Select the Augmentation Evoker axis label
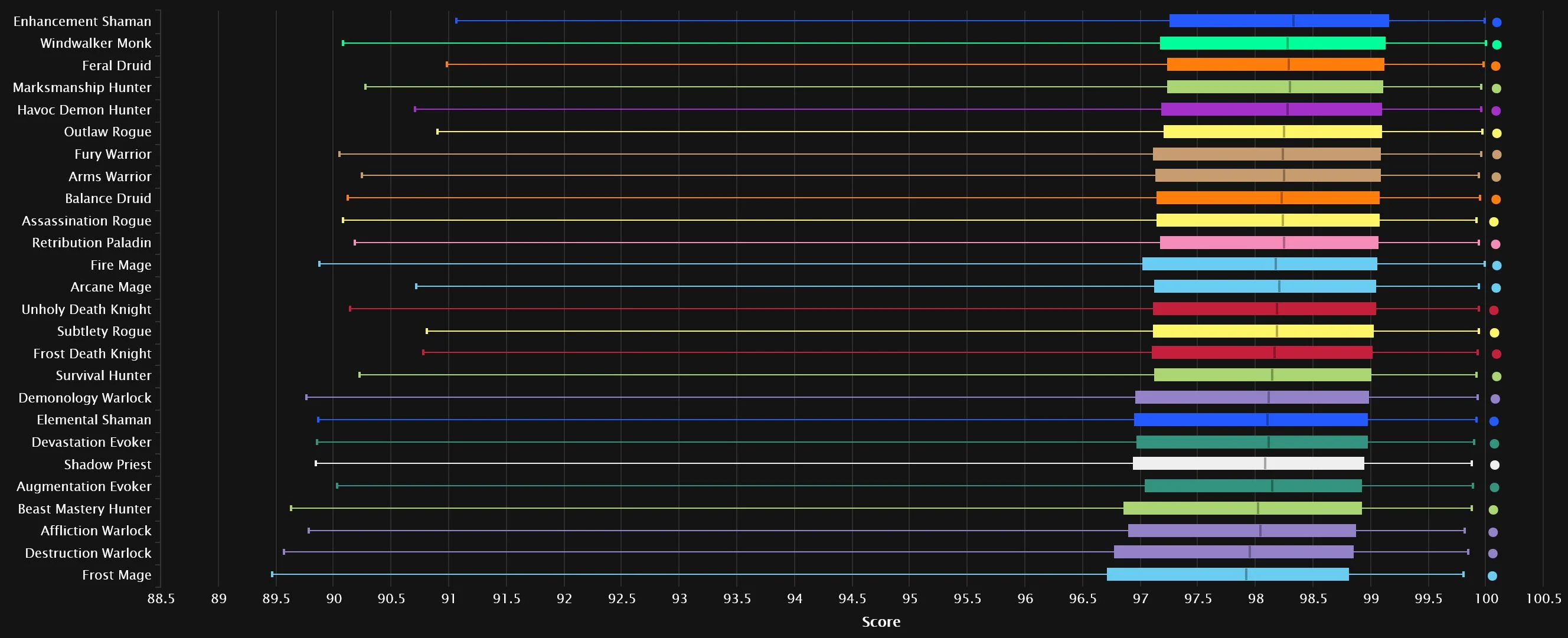Image resolution: width=1568 pixels, height=638 pixels. (x=83, y=486)
